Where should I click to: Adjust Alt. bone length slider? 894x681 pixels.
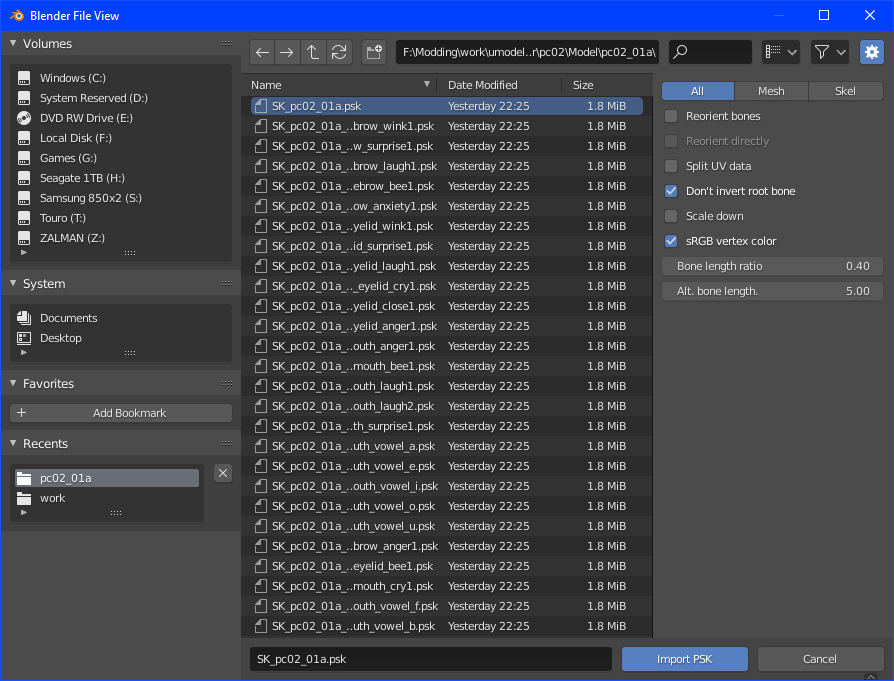click(773, 291)
